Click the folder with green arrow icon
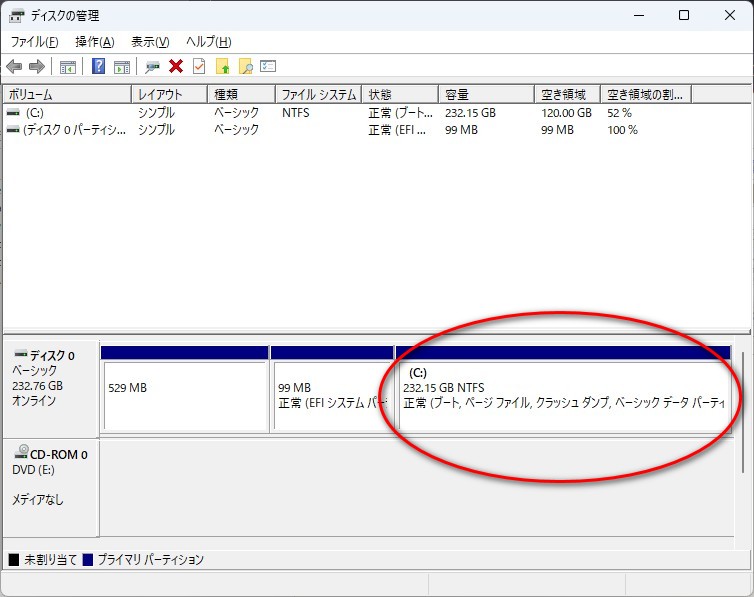The width and height of the screenshot is (754, 597). coord(222,66)
